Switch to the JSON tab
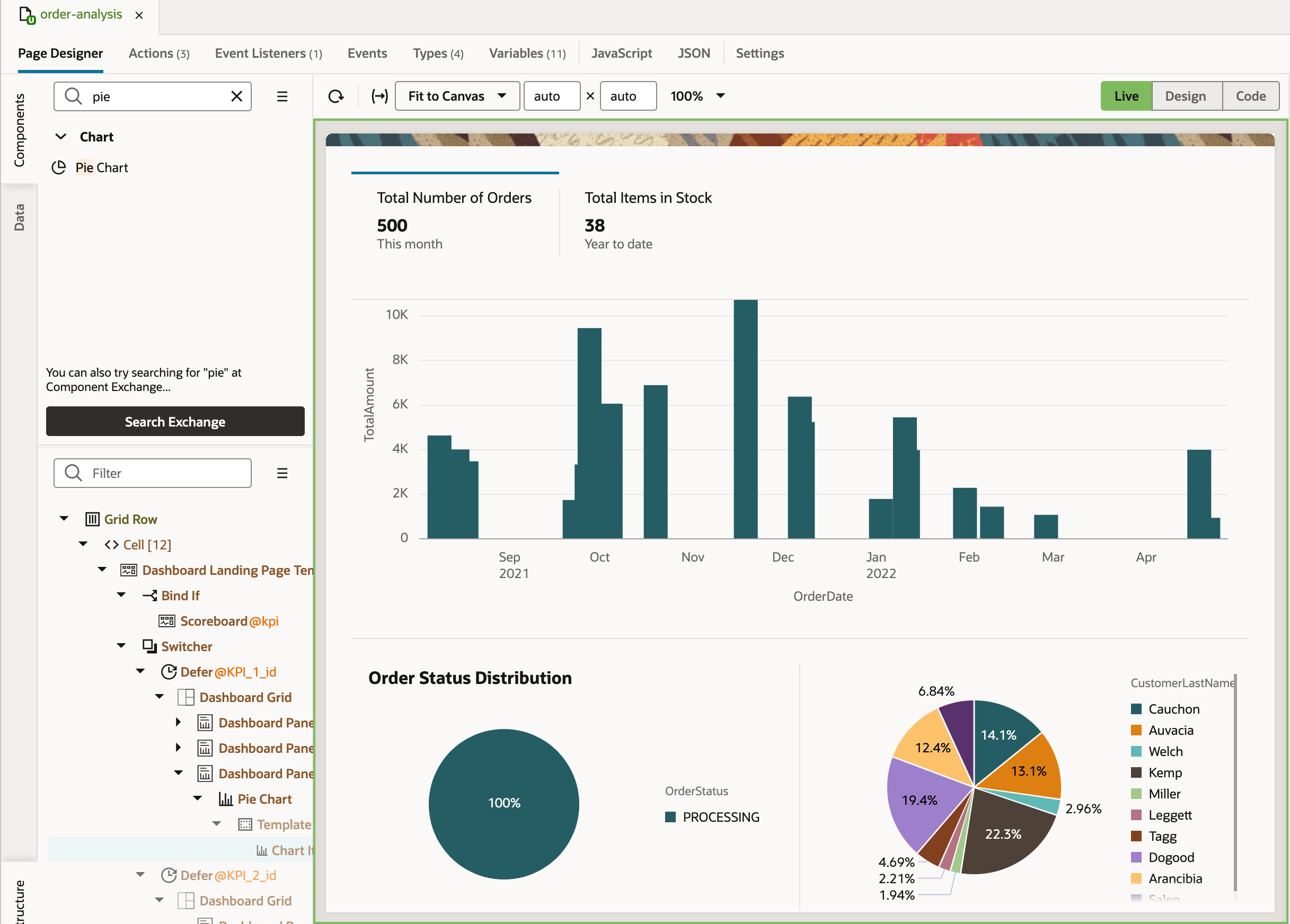This screenshot has width=1290, height=924. (694, 52)
